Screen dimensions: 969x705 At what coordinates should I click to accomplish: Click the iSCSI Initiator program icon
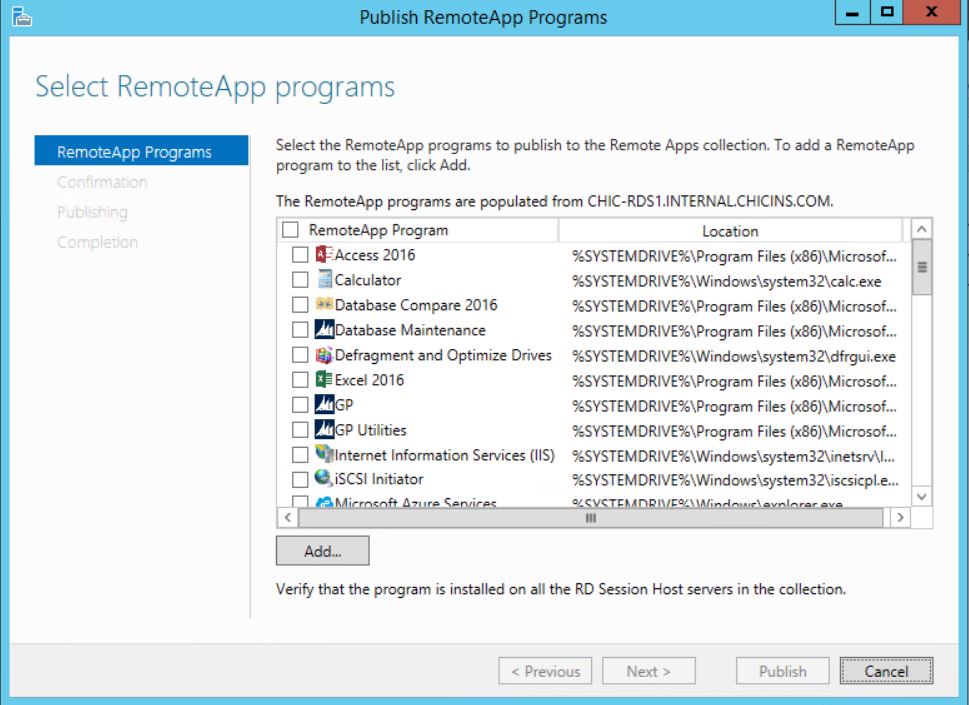tap(324, 478)
